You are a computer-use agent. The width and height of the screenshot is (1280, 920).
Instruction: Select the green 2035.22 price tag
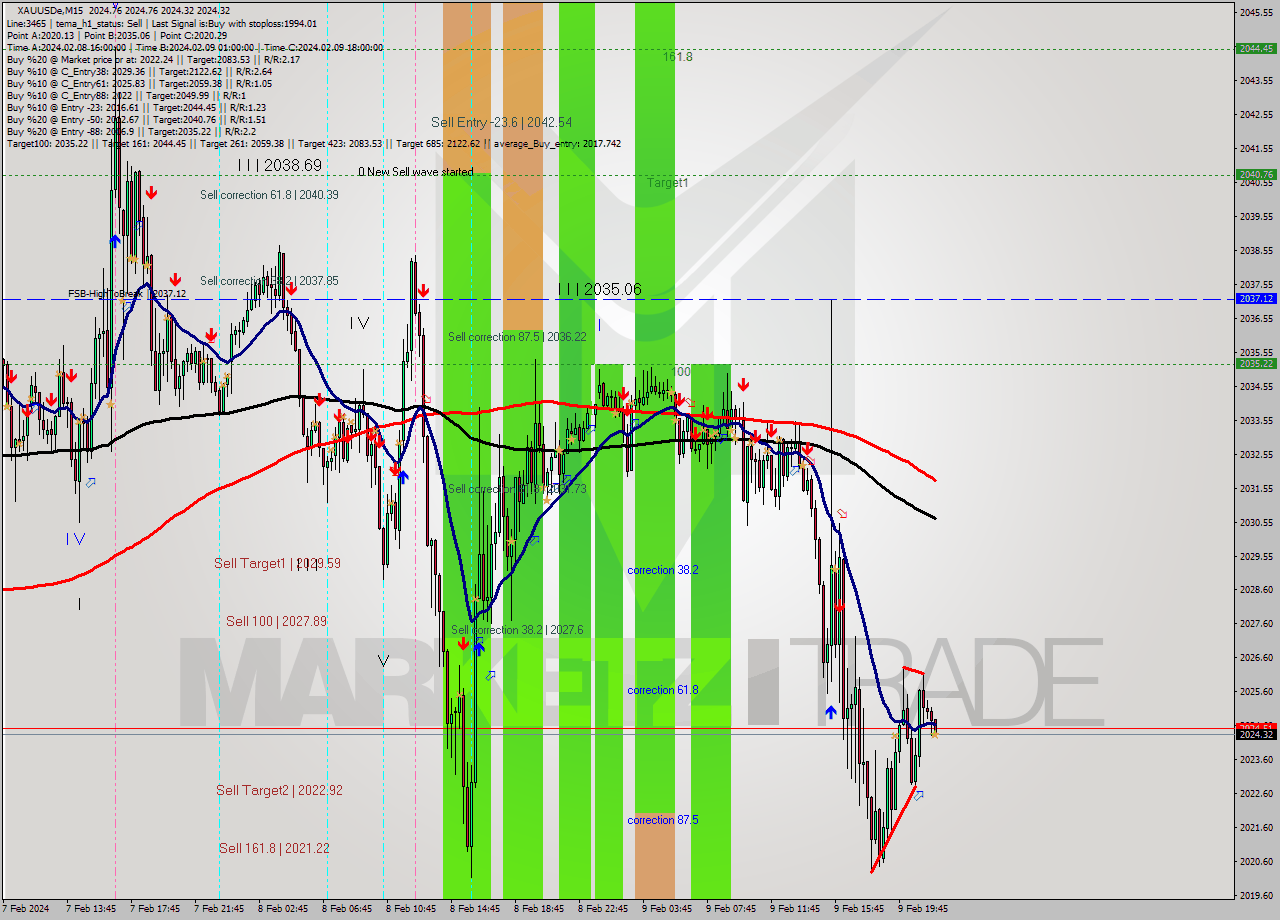[1255, 363]
